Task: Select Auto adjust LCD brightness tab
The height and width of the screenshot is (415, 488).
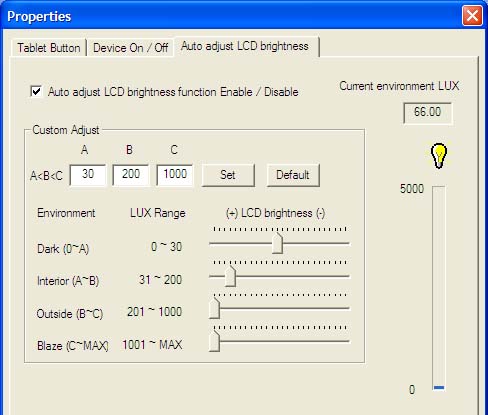Action: coord(245,46)
